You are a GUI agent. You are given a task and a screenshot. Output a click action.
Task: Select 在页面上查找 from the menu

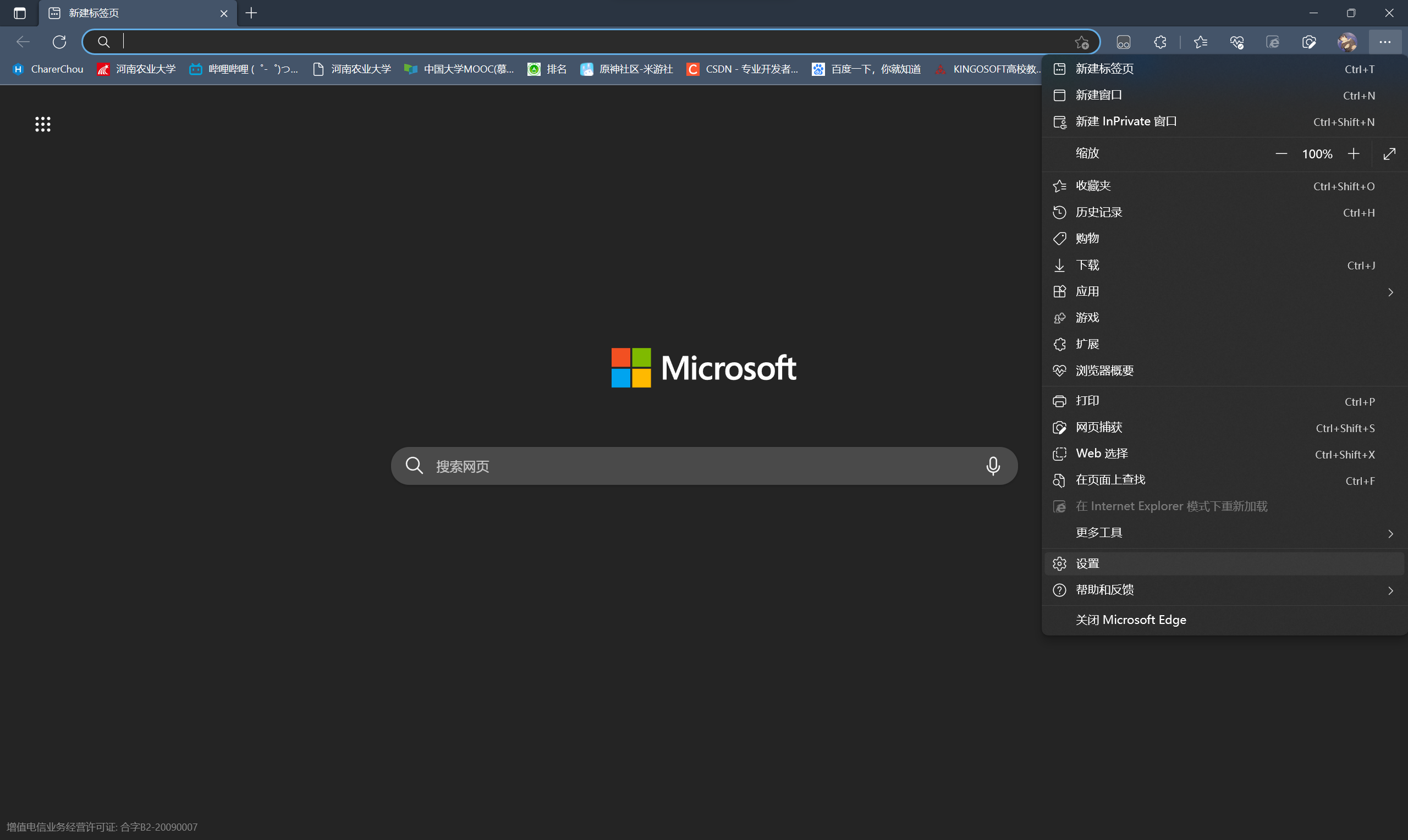(1224, 480)
